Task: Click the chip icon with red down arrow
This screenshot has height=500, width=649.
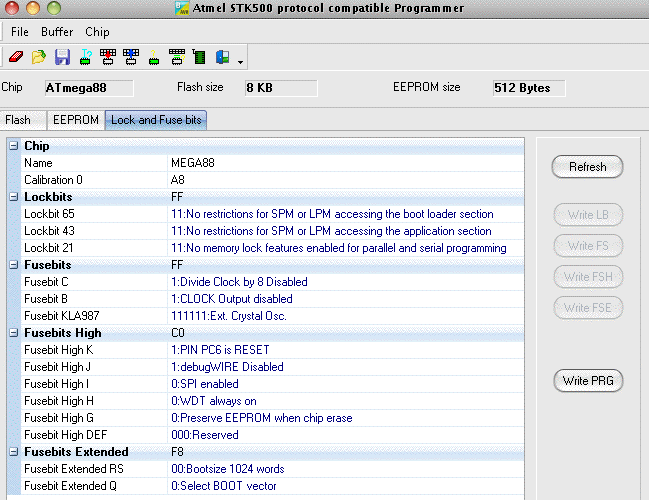Action: pos(108,57)
